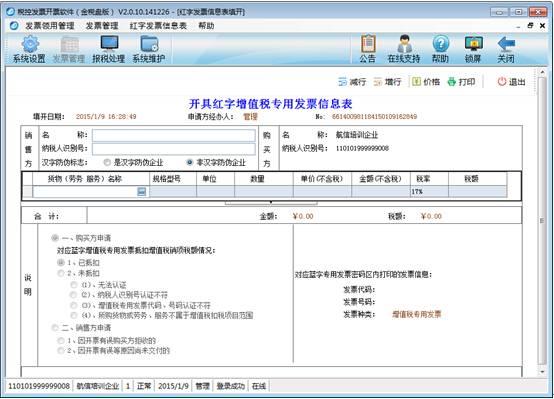The image size is (554, 399).
Task: Click status bar 登录成功 entry
Action: click(230, 386)
